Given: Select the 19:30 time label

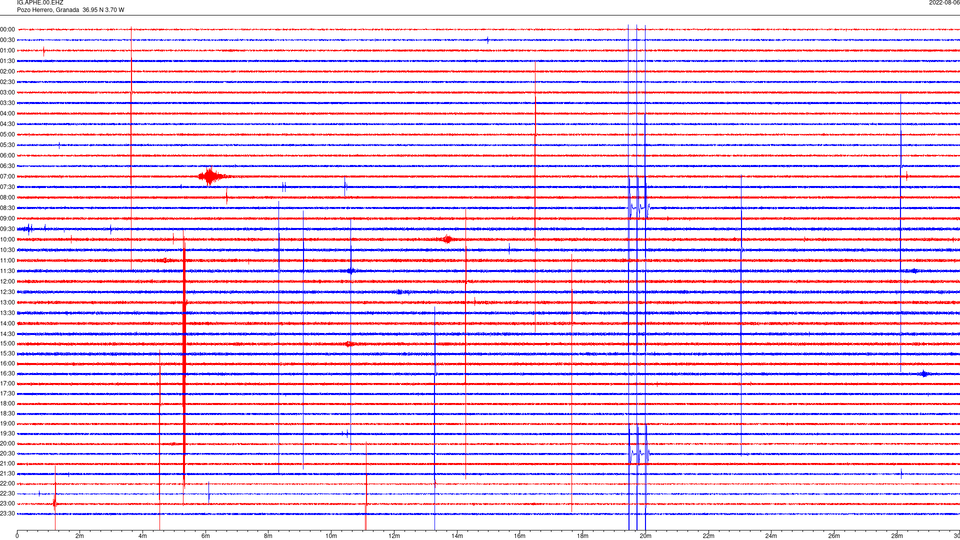Looking at the screenshot, I should pyautogui.click(x=7, y=433).
